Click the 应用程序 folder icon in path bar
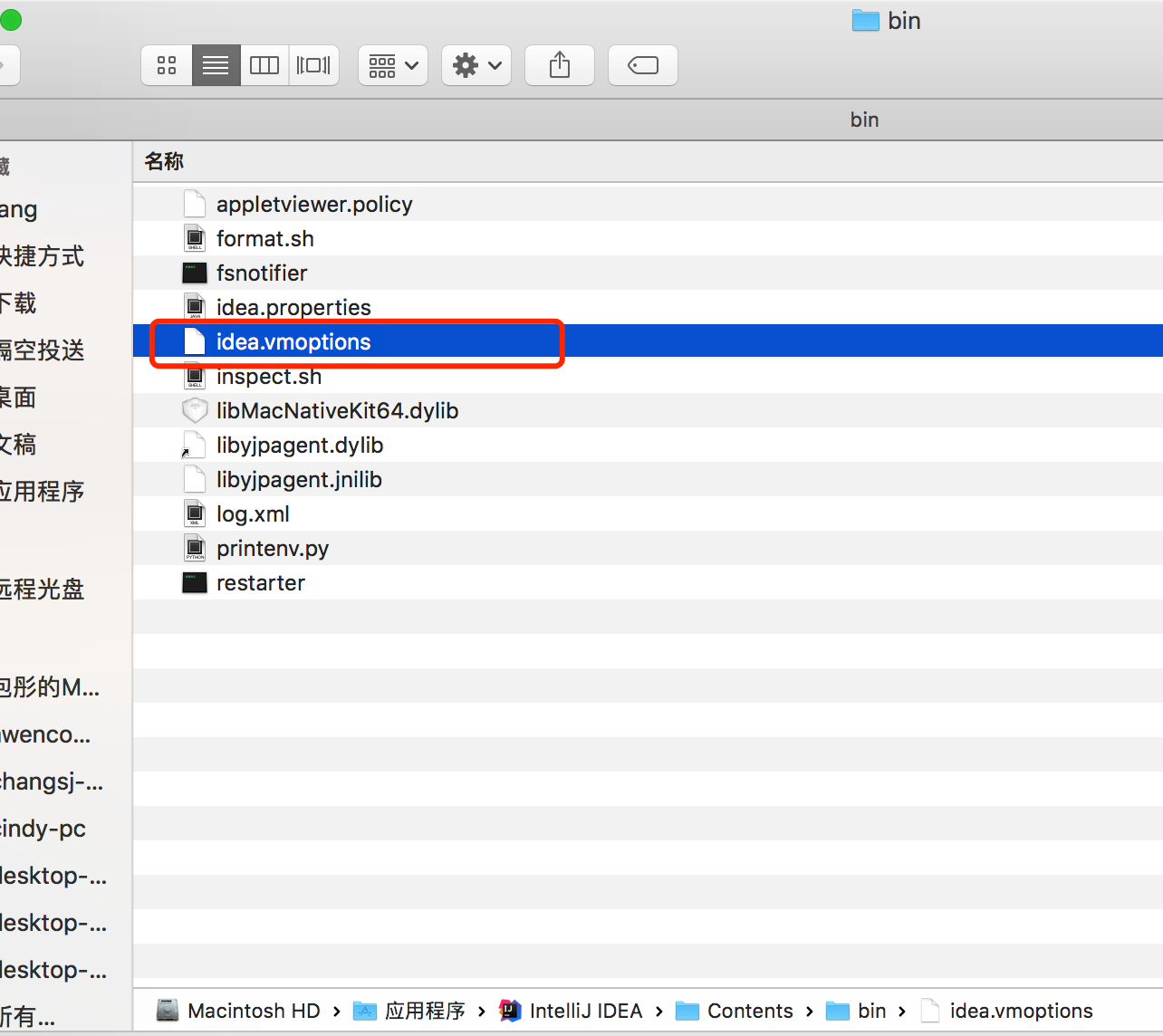The width and height of the screenshot is (1163, 1036). coord(365,1010)
